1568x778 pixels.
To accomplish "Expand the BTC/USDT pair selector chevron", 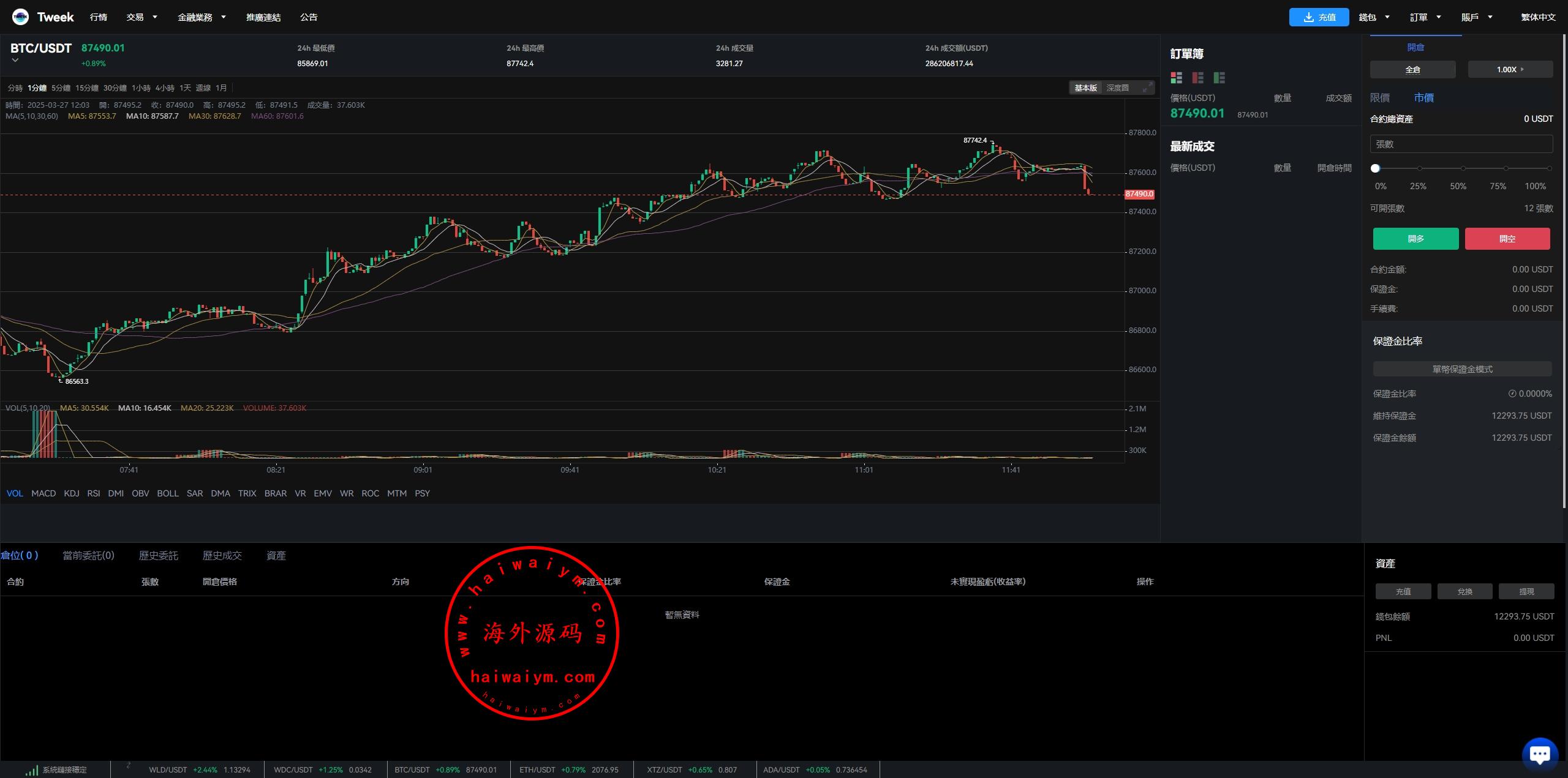I will tap(15, 61).
